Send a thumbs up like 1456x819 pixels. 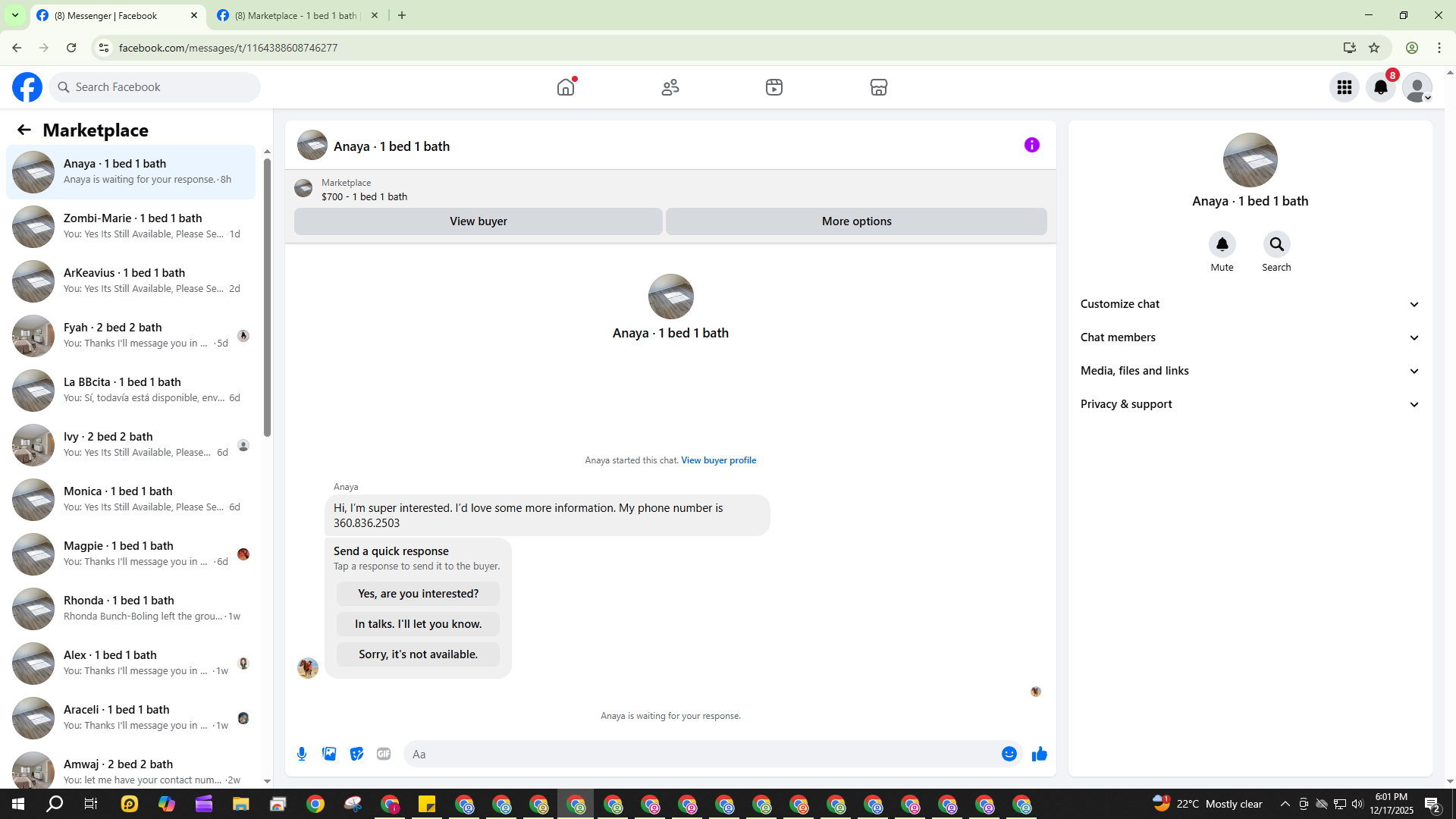click(1040, 754)
